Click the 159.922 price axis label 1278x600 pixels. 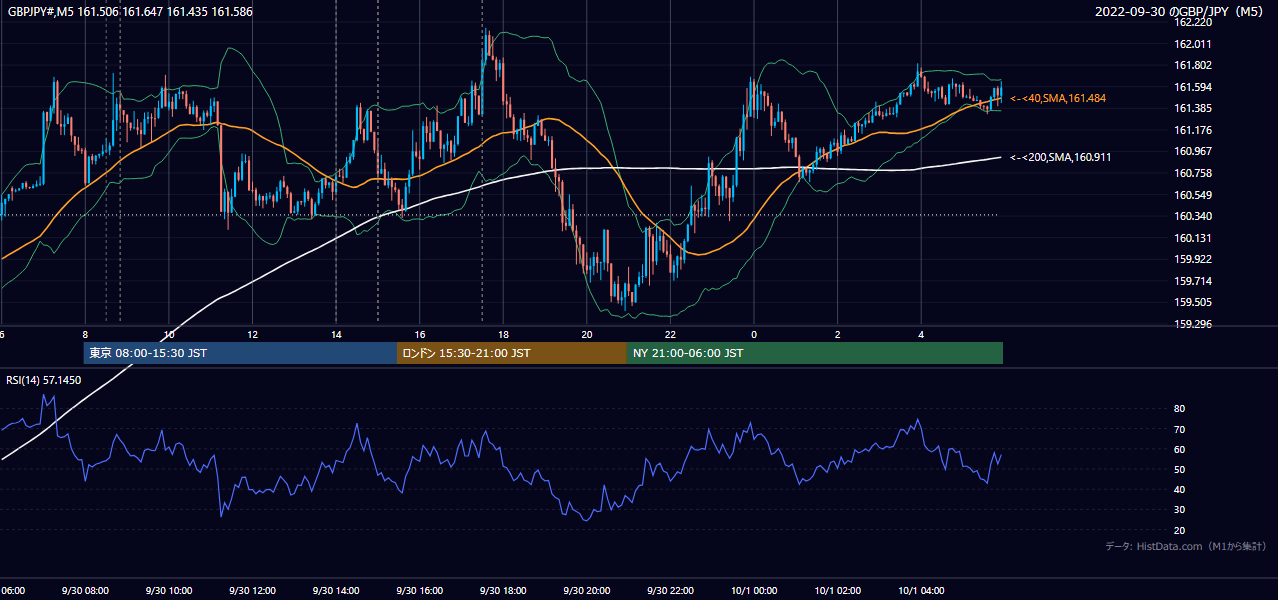(x=1192, y=259)
